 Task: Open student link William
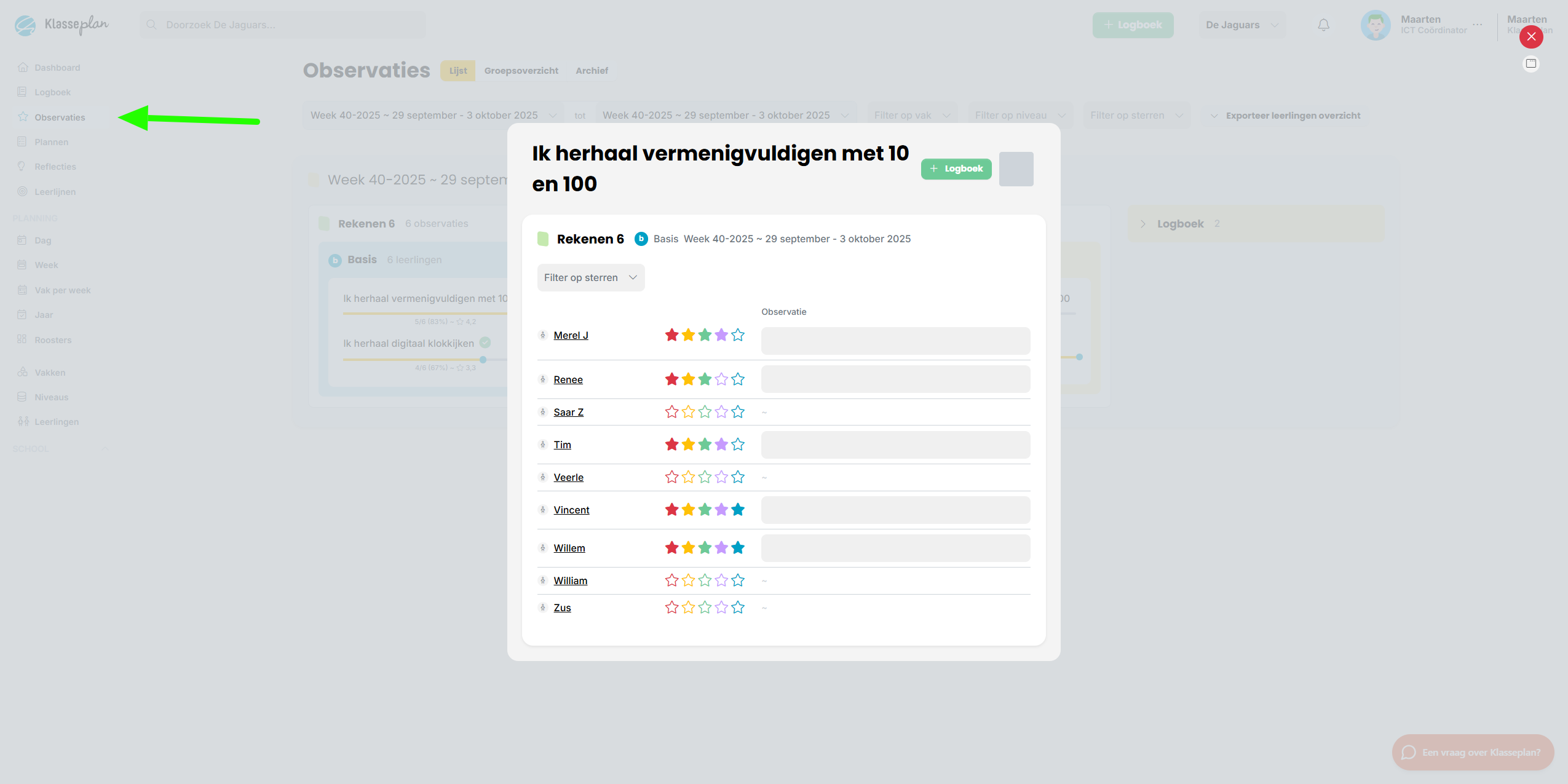pyautogui.click(x=570, y=580)
